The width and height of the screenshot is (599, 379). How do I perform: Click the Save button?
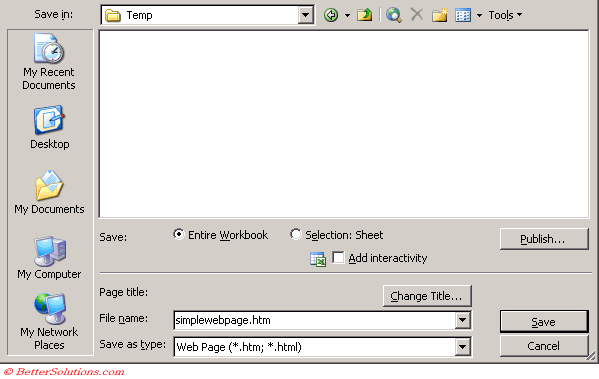[544, 322]
